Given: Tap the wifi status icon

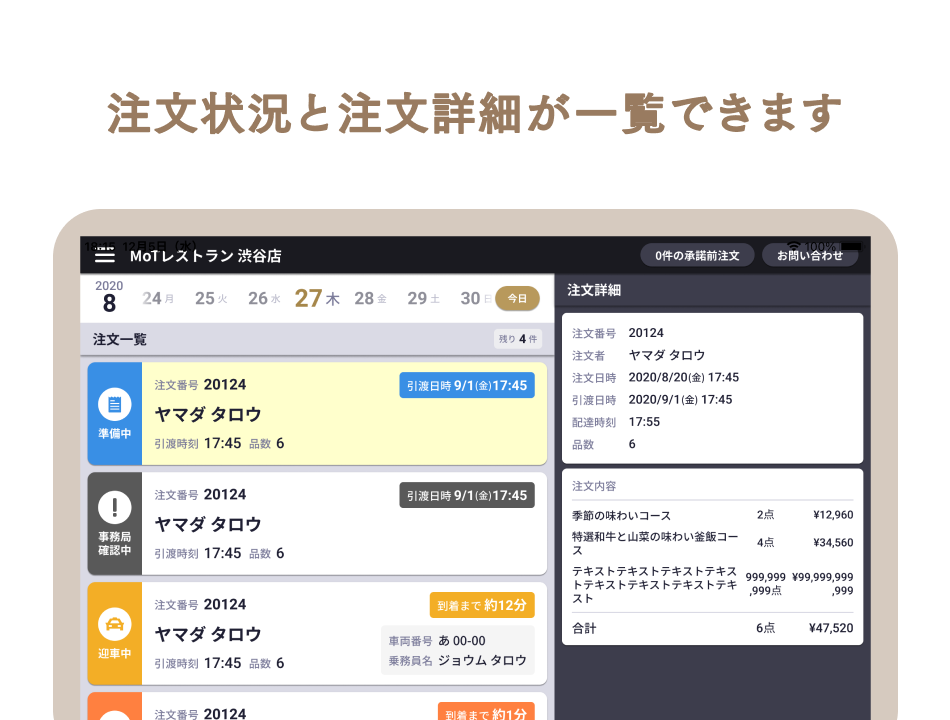Looking at the screenshot, I should point(792,245).
